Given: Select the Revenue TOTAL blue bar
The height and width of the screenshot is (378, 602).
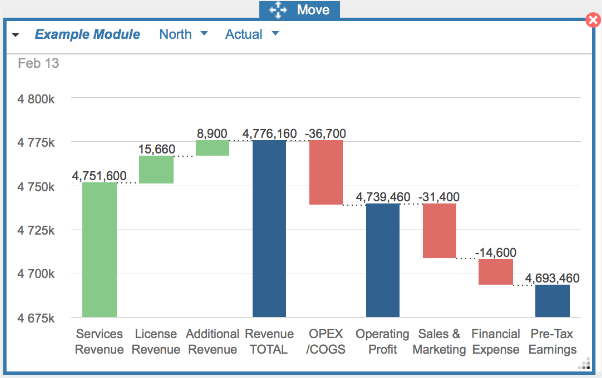Looking at the screenshot, I should pyautogui.click(x=269, y=229).
